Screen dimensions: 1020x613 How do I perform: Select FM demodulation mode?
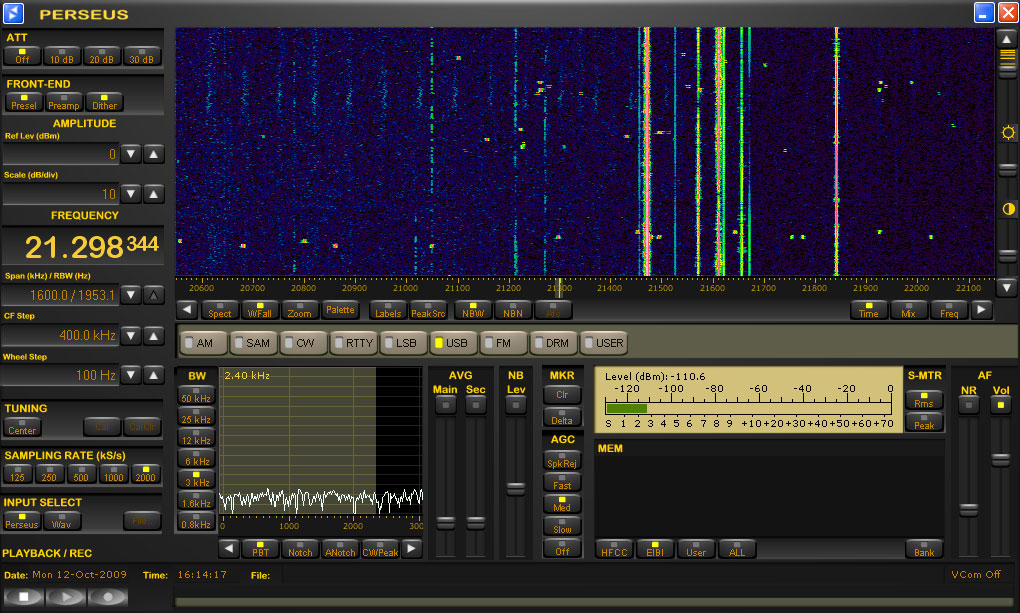[x=502, y=342]
